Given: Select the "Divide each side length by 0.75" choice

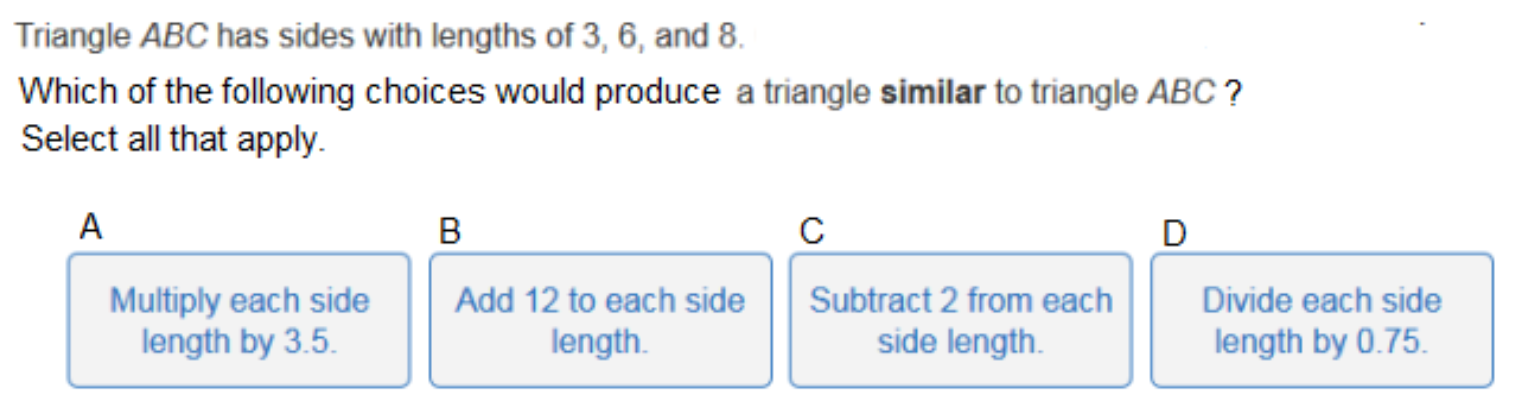Looking at the screenshot, I should point(1321,320).
